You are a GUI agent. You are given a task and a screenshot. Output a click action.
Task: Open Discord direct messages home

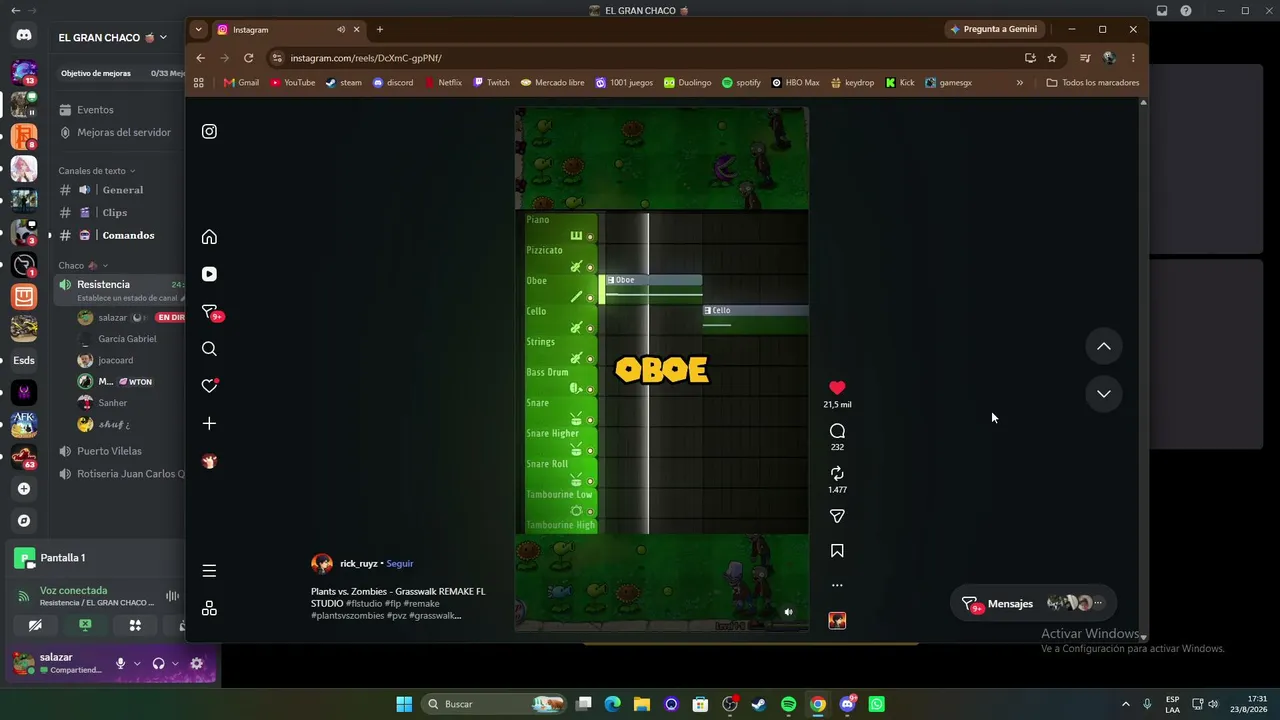click(24, 36)
